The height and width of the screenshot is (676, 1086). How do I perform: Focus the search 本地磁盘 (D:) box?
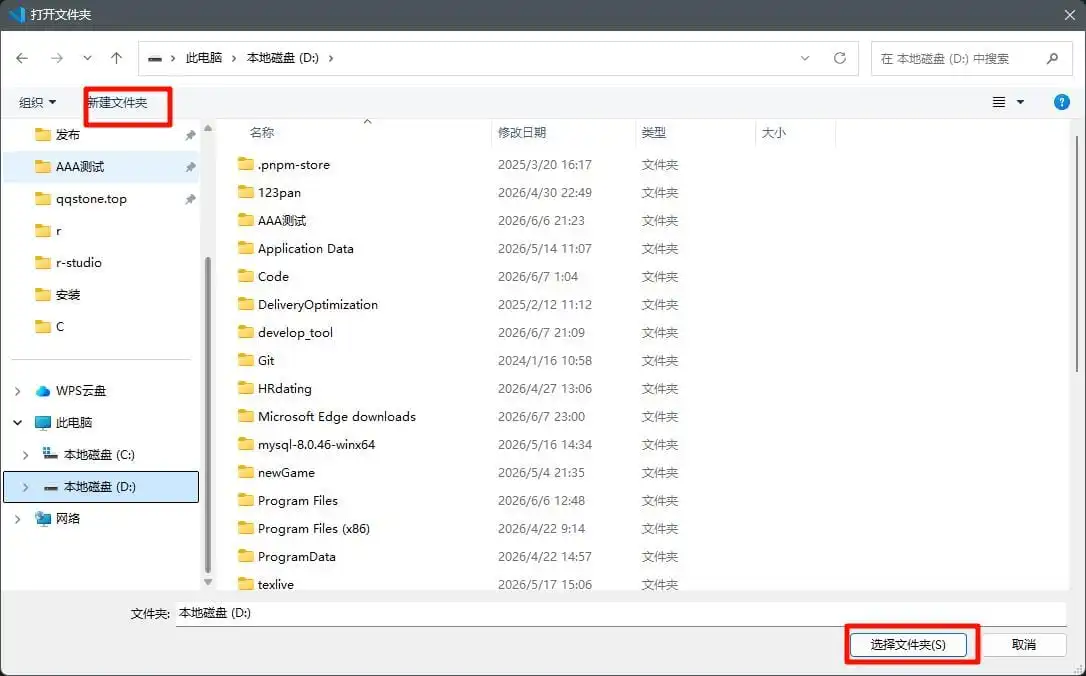[x=970, y=58]
